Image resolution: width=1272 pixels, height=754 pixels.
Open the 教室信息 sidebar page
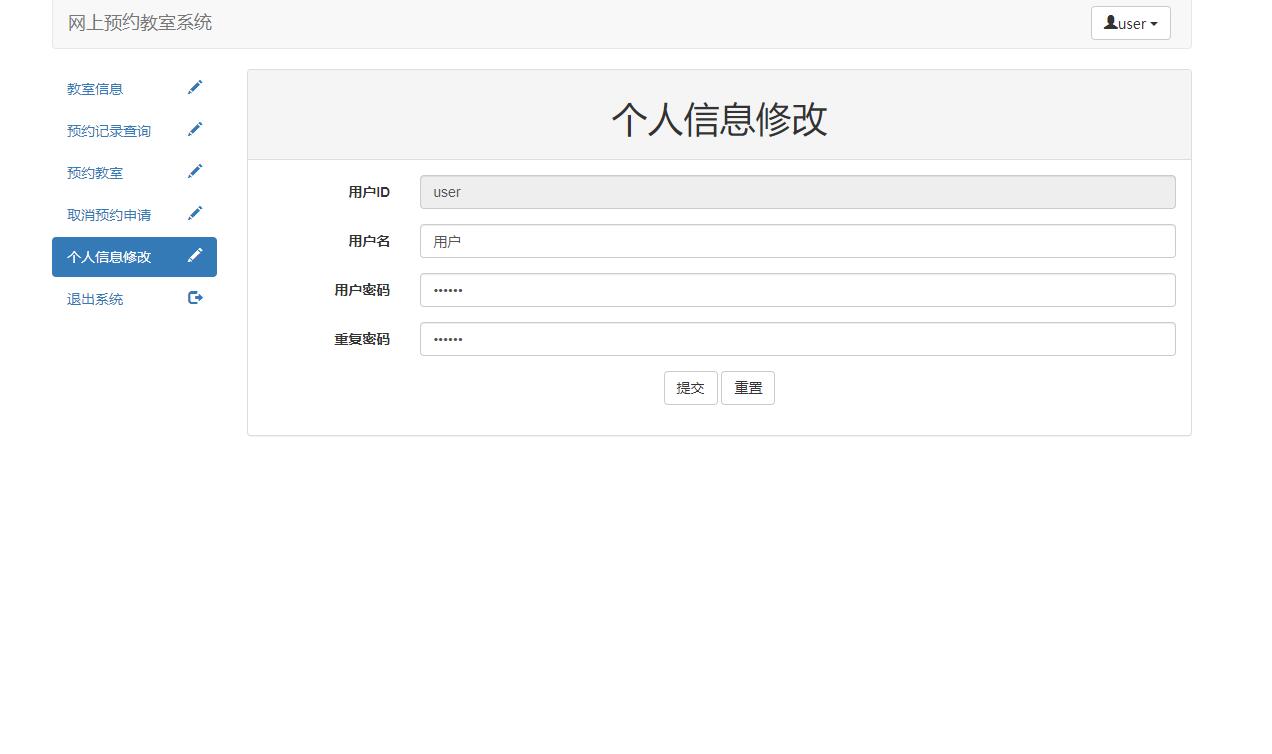94,88
